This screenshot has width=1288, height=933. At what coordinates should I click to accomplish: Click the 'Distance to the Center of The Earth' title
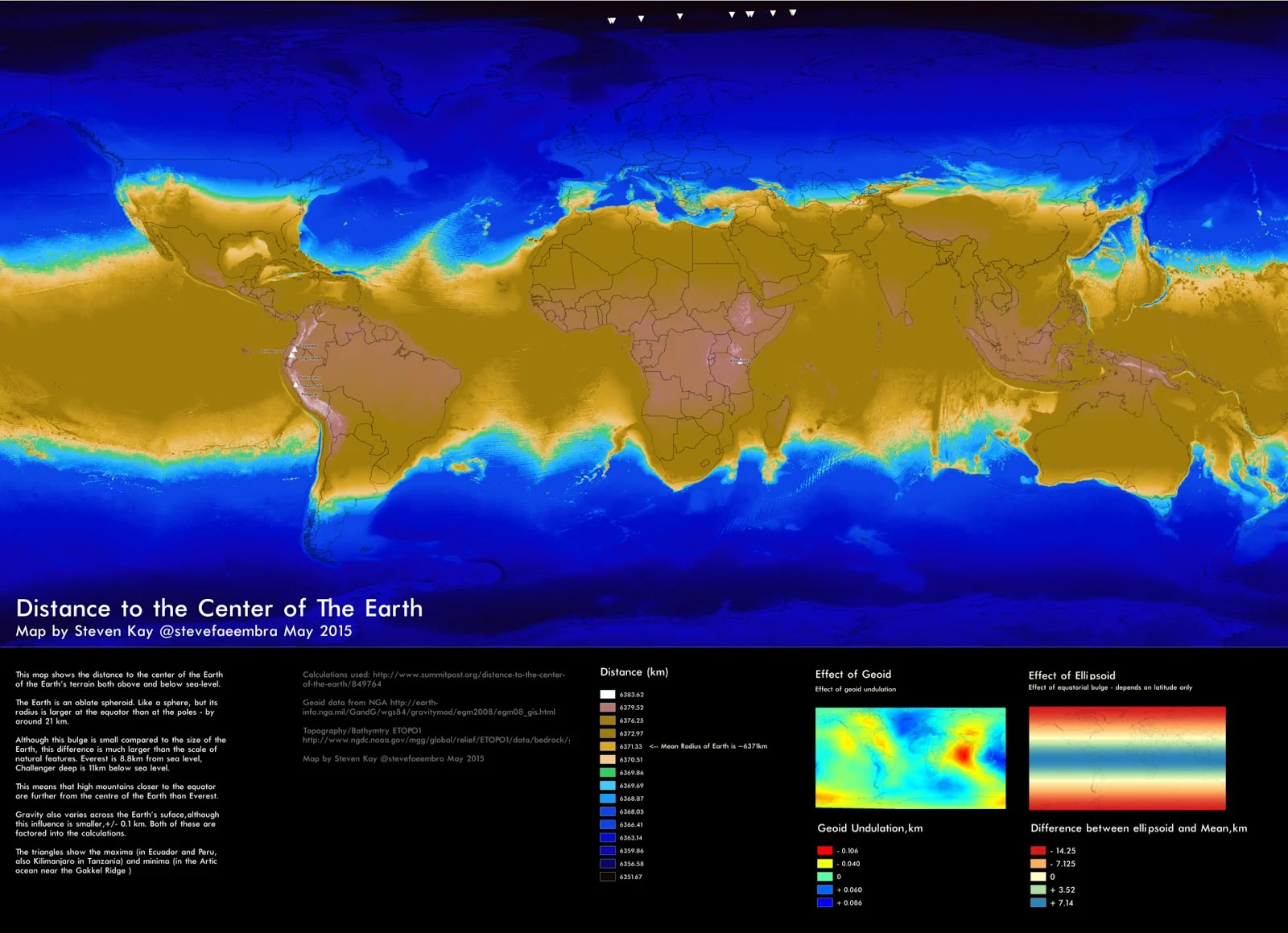(220, 608)
